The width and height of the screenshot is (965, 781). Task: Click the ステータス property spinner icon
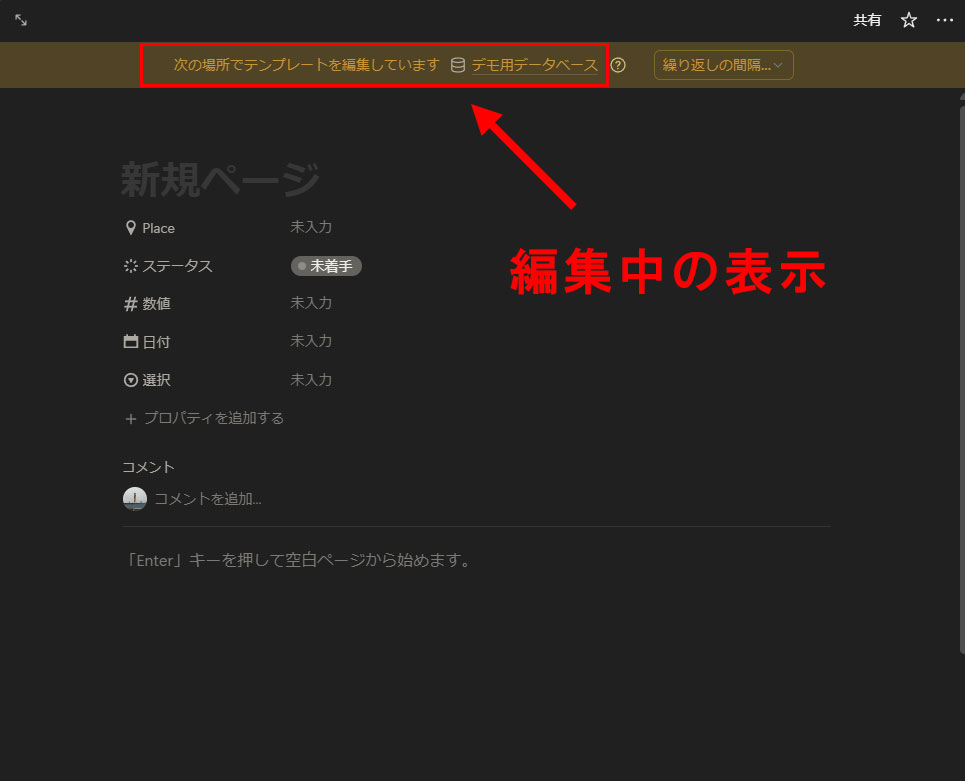point(130,266)
